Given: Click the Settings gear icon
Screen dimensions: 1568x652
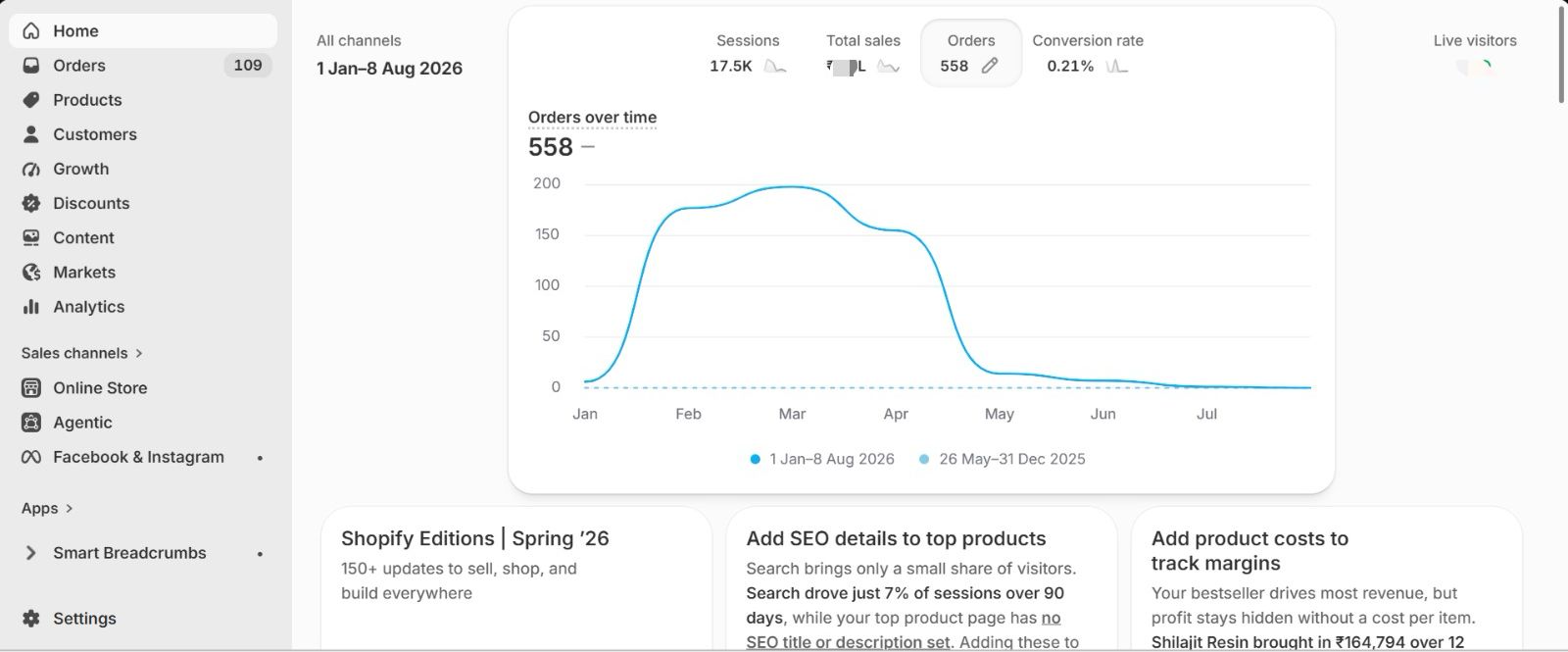Looking at the screenshot, I should click(x=31, y=619).
